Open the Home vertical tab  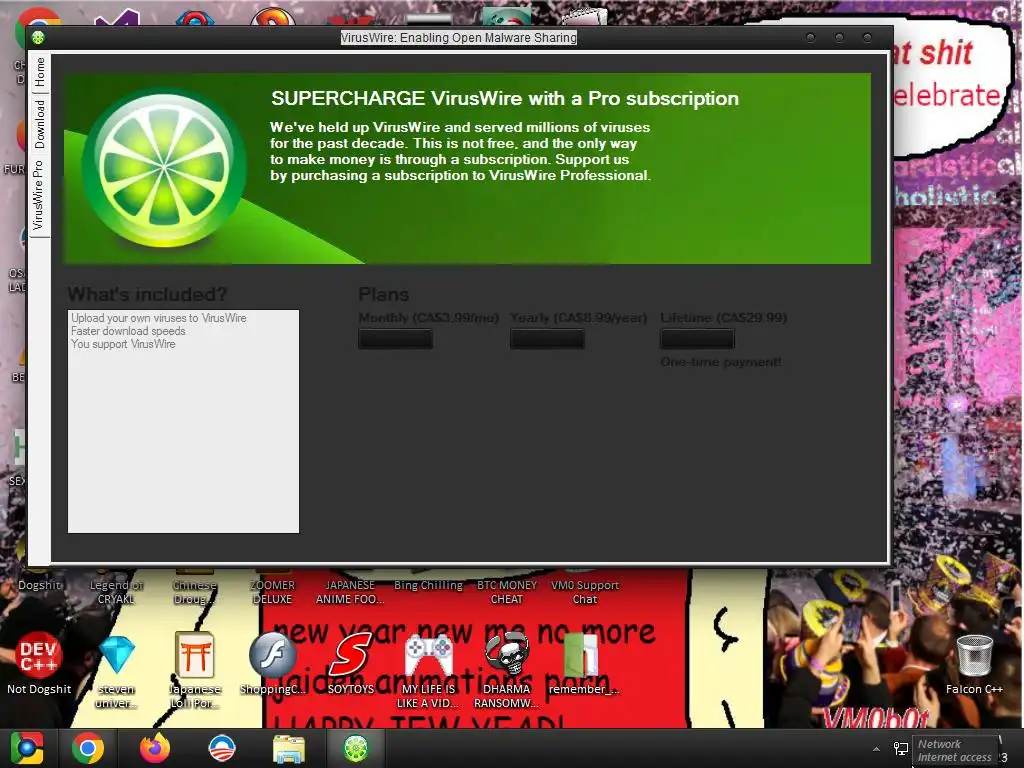coord(40,72)
